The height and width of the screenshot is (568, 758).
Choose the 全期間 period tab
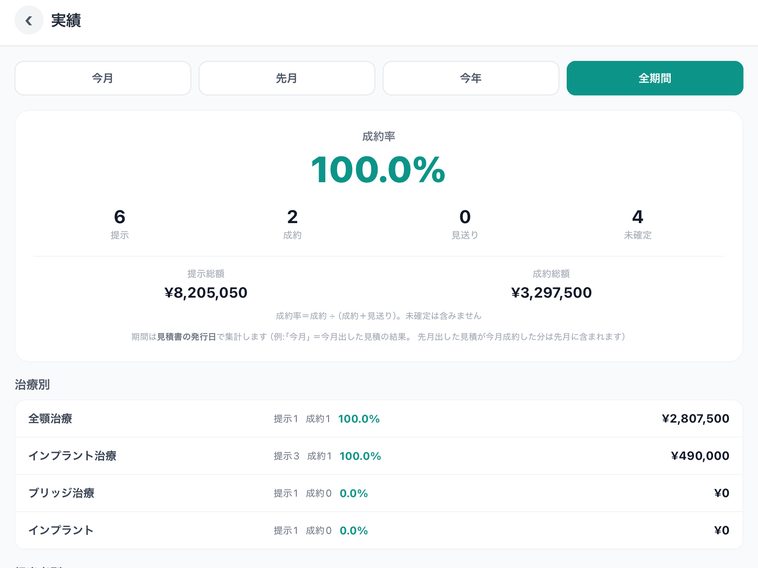[655, 78]
